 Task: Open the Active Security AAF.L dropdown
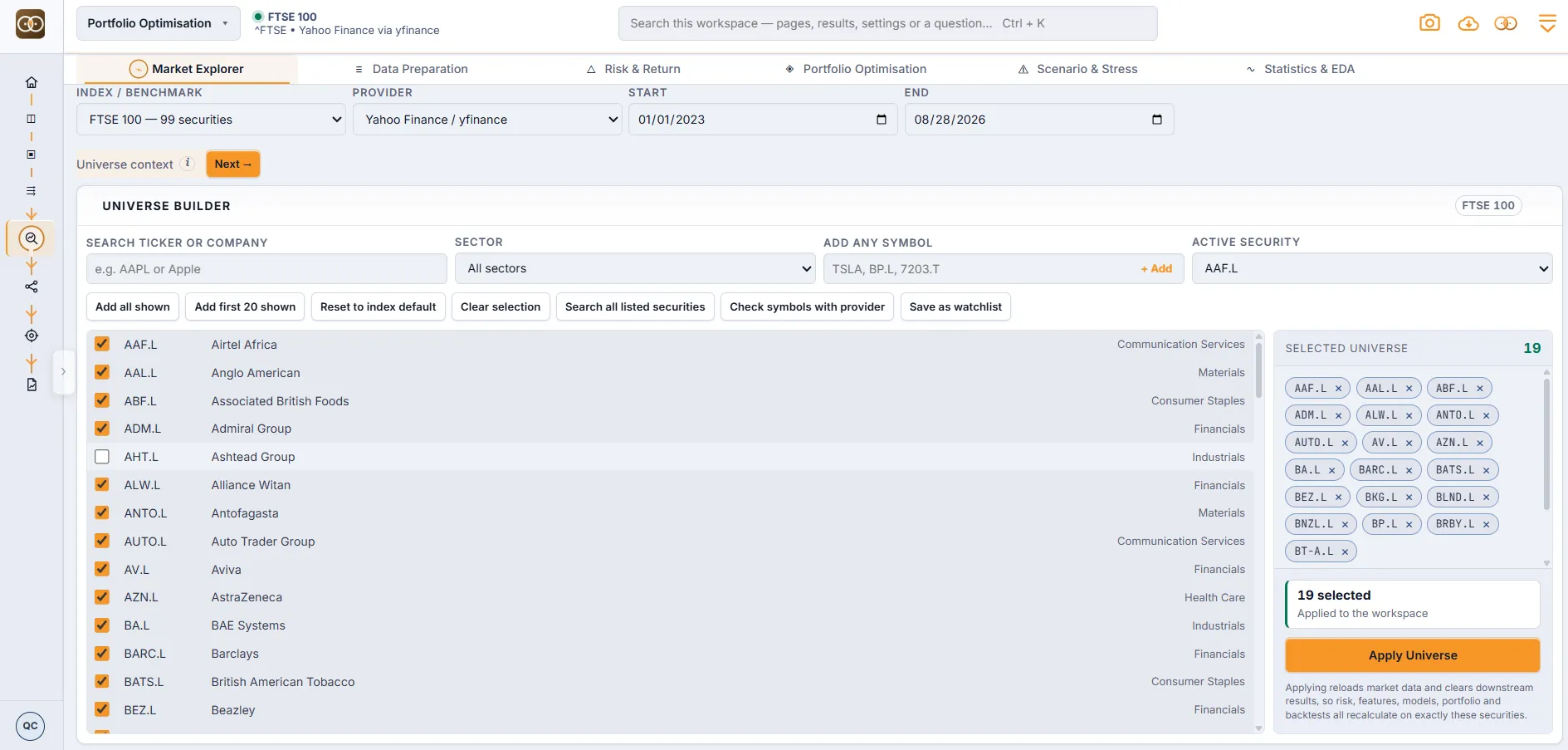tap(1372, 268)
